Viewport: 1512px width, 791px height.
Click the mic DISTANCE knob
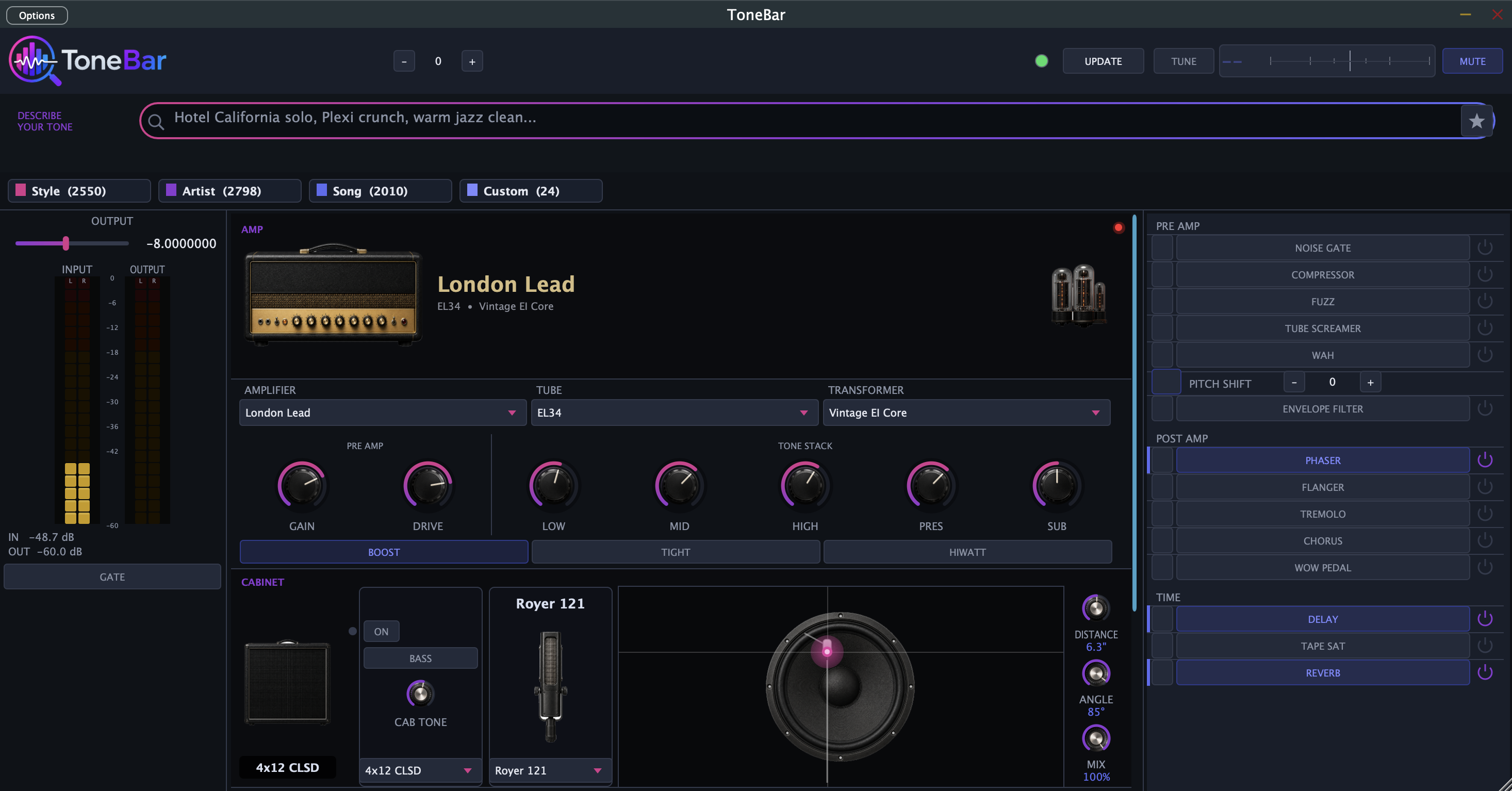[x=1095, y=608]
